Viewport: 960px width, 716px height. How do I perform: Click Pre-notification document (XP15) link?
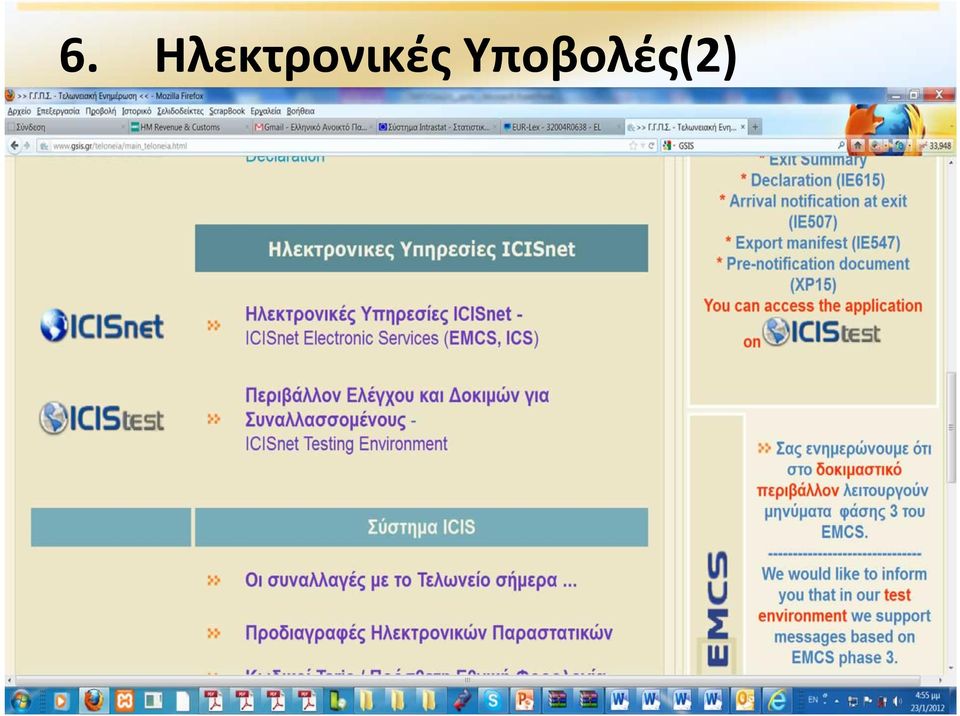point(817,274)
